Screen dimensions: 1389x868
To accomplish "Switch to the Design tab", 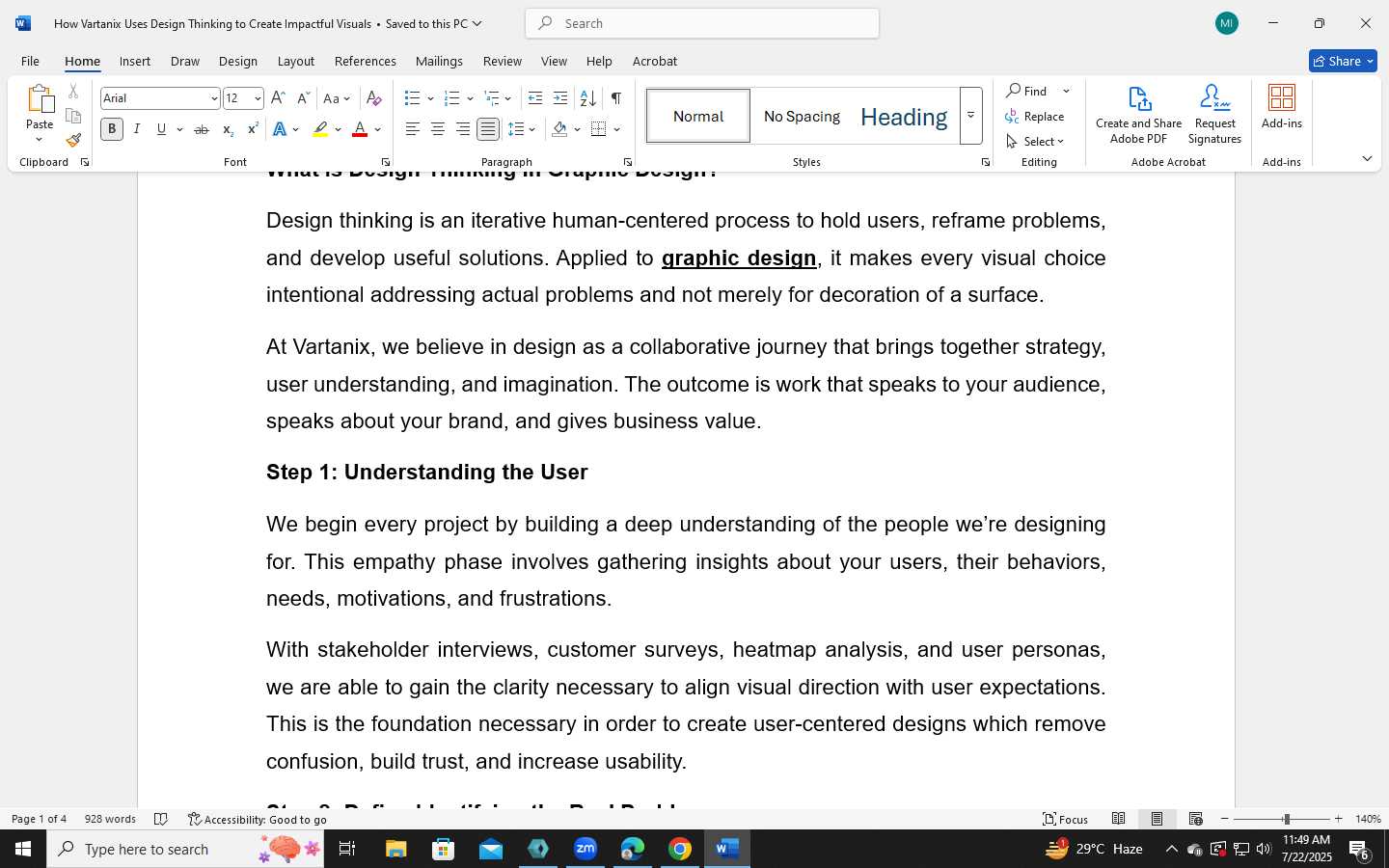I will click(x=237, y=61).
